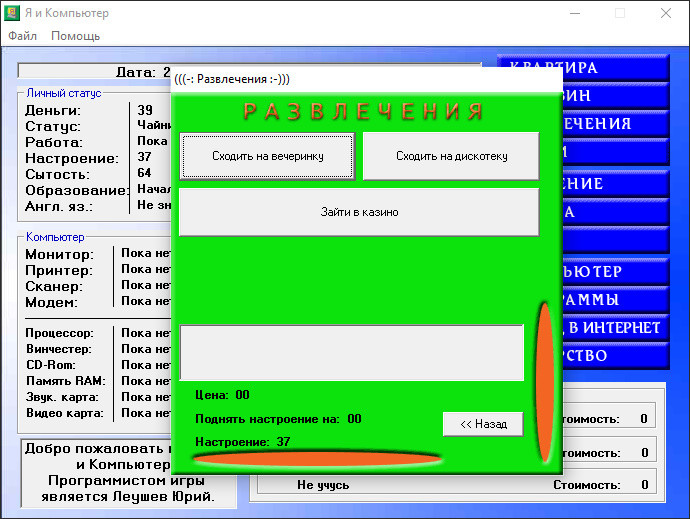Image resolution: width=690 pixels, height=519 pixels.
Task: Open the Файл menu
Action: pos(22,36)
